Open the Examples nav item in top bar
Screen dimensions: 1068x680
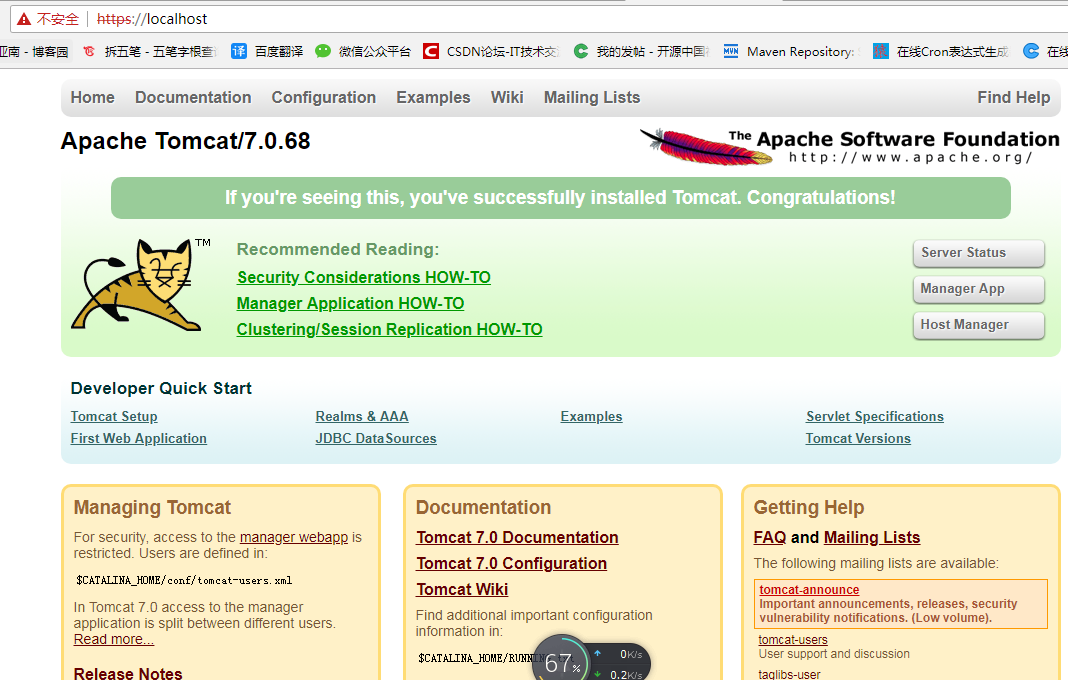tap(433, 97)
